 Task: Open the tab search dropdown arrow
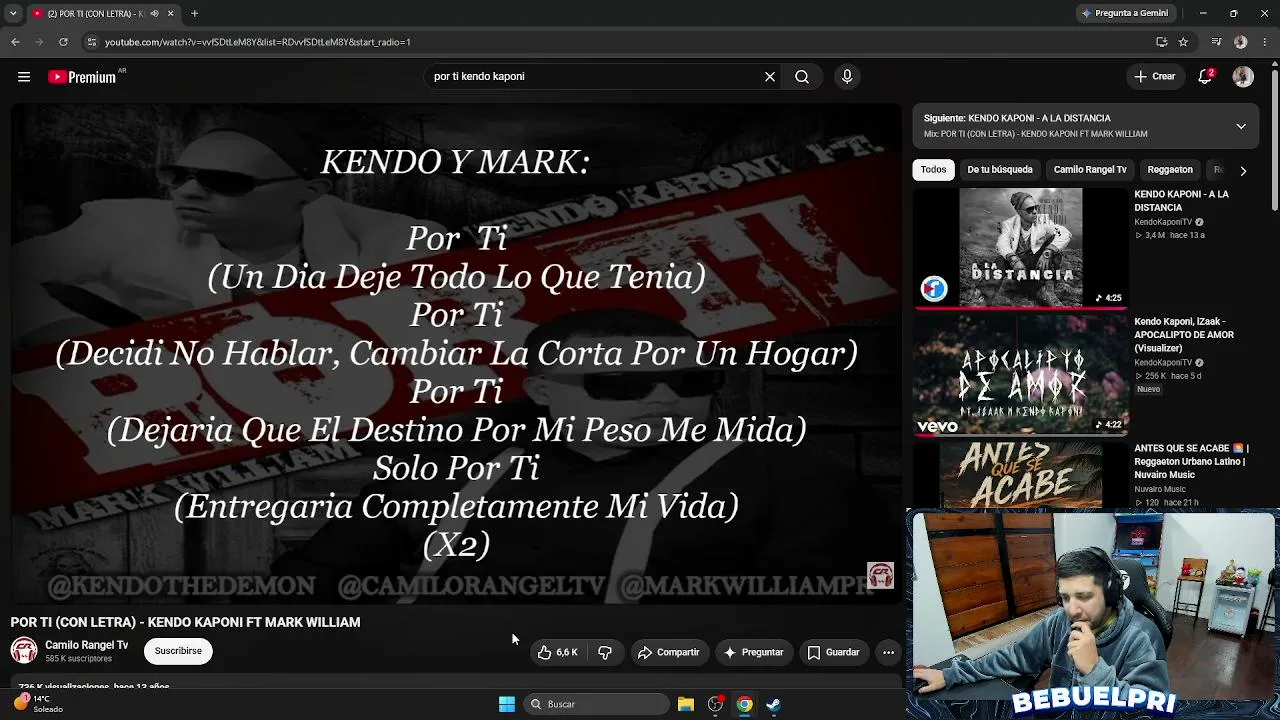pyautogui.click(x=13, y=13)
